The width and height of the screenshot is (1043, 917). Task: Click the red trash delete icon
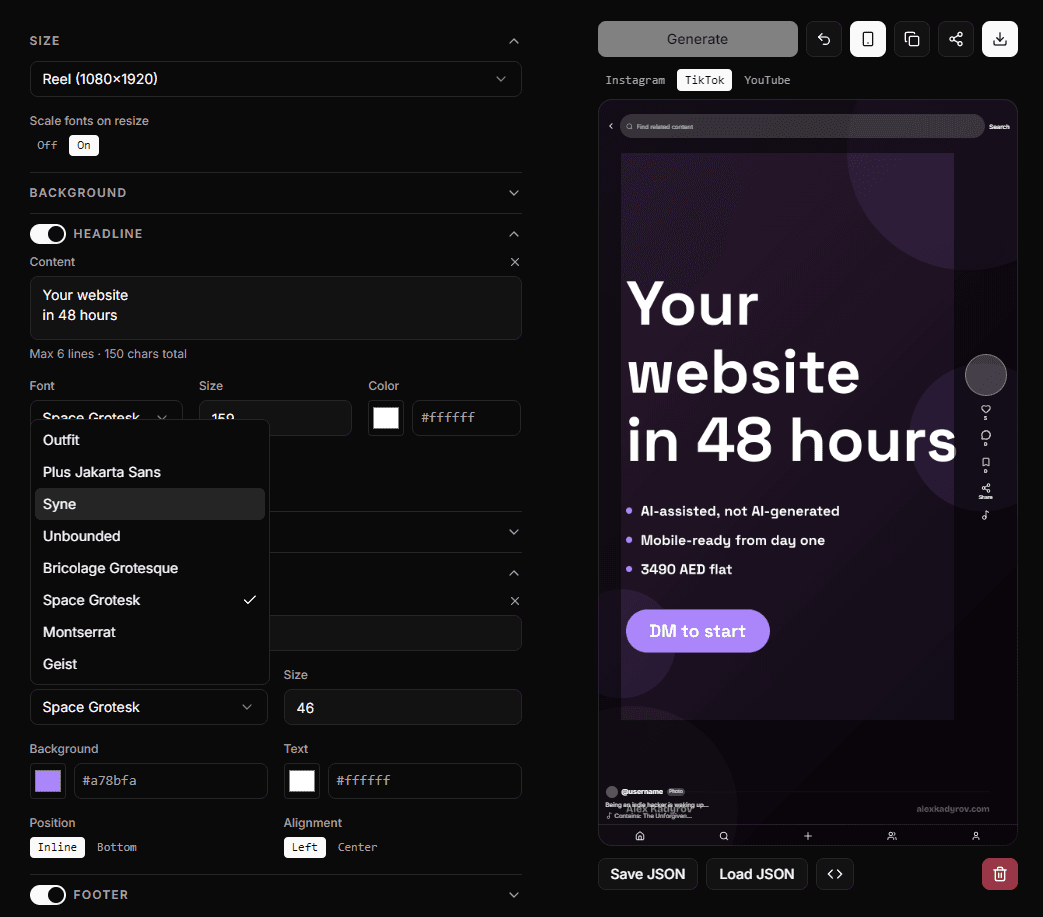[999, 874]
